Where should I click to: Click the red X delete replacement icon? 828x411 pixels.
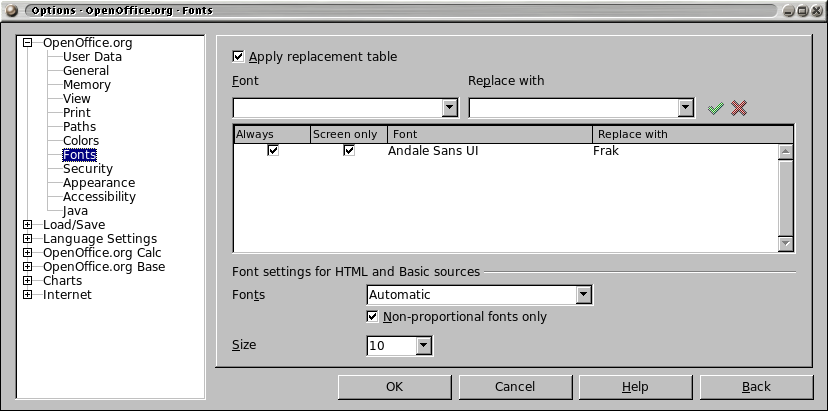point(739,108)
